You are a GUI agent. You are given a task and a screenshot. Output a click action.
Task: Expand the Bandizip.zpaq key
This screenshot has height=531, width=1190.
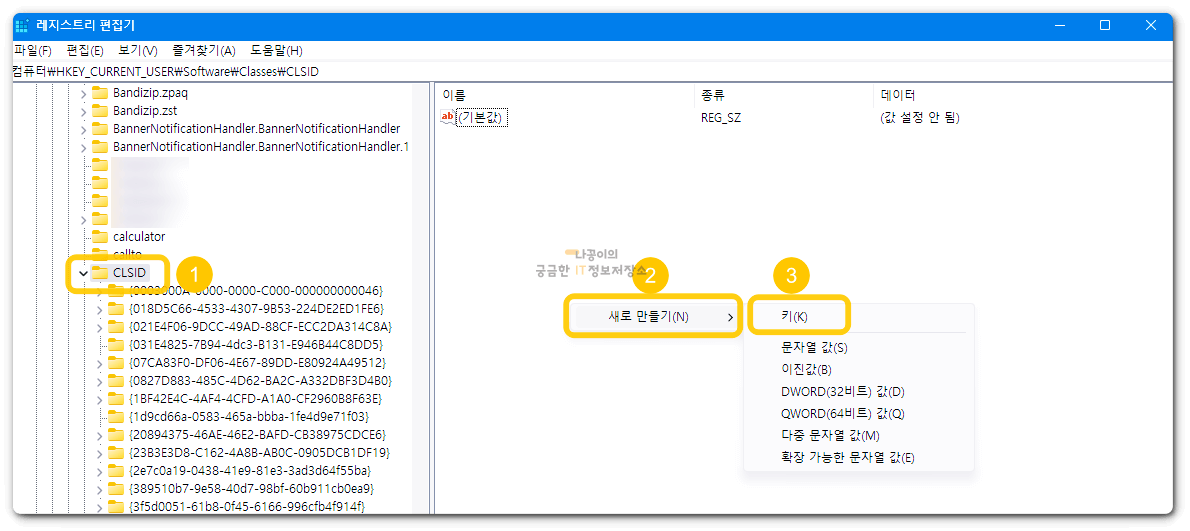click(83, 93)
